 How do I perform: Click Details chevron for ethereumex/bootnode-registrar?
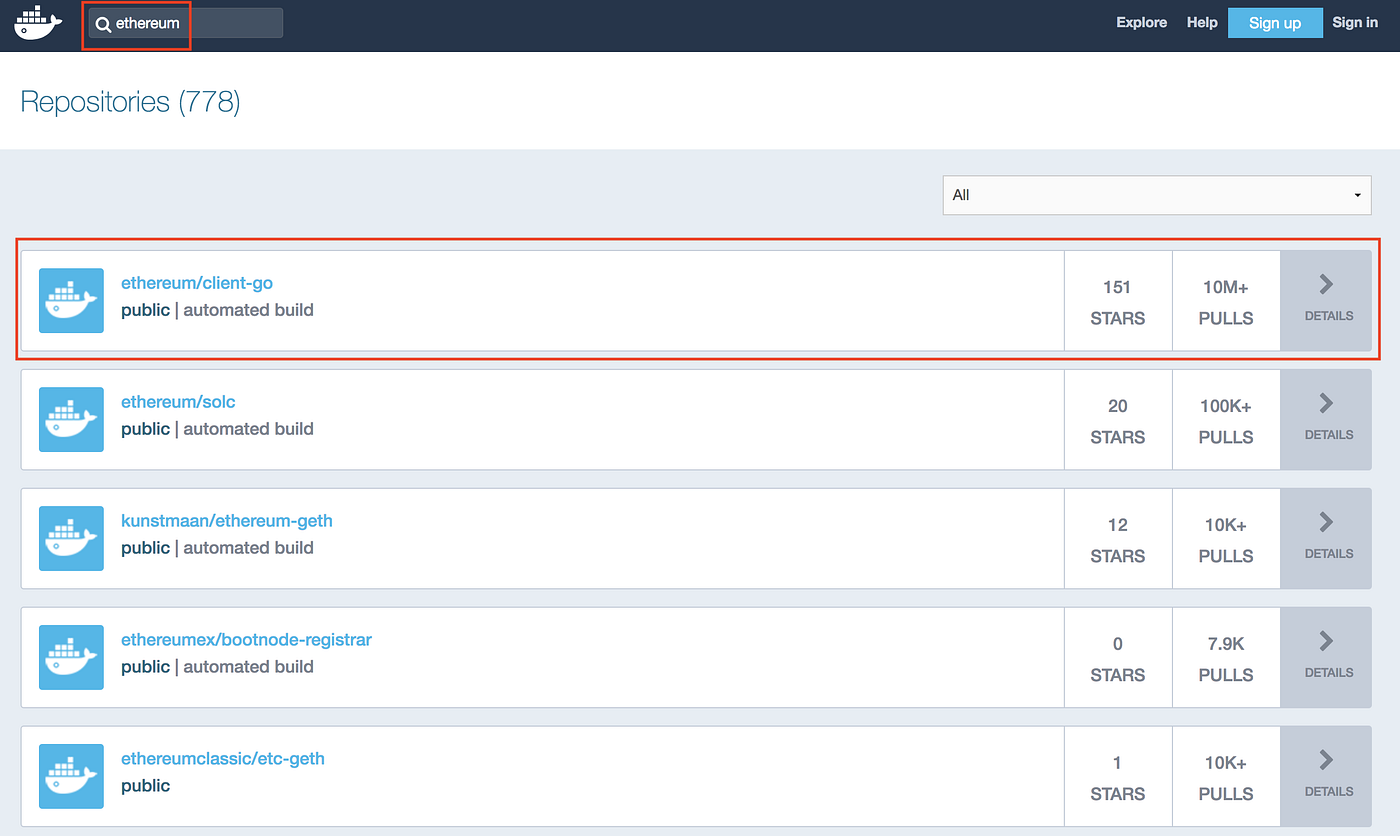click(1327, 642)
